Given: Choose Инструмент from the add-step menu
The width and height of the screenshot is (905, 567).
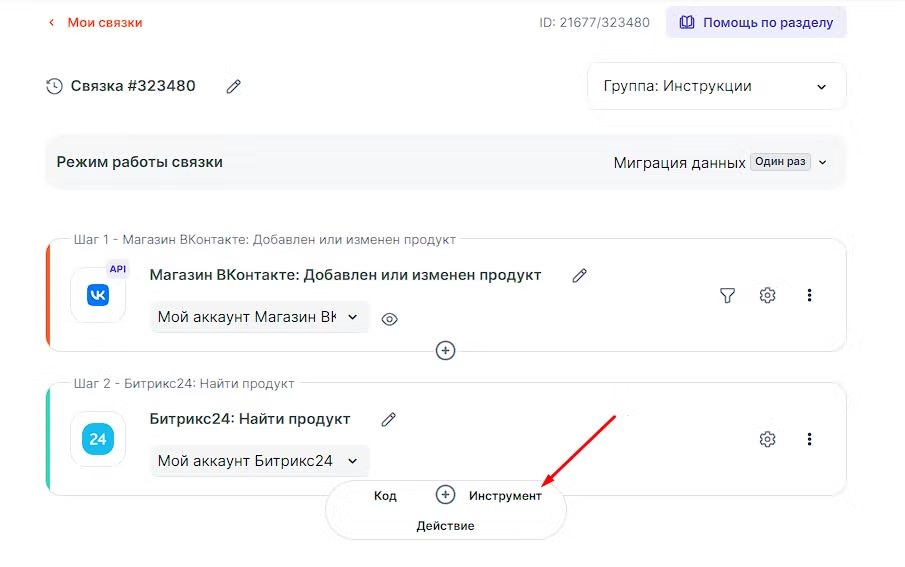Looking at the screenshot, I should point(505,496).
